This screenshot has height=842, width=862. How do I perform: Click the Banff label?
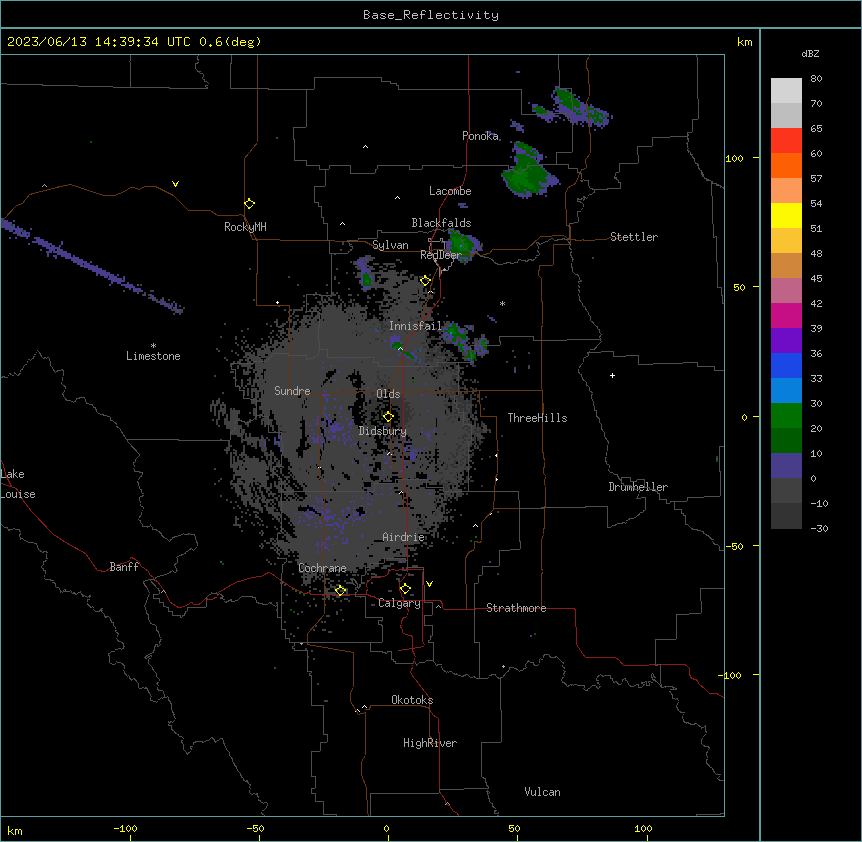(x=124, y=567)
